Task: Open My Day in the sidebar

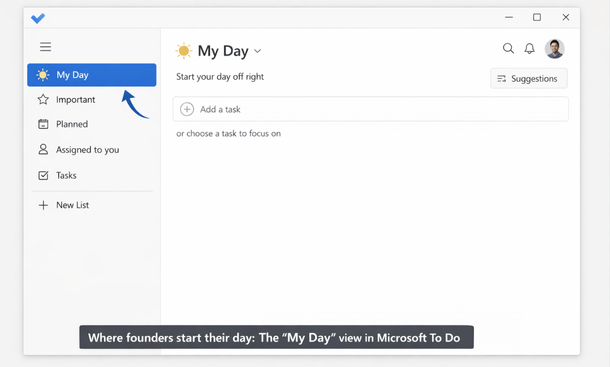Action: [92, 75]
